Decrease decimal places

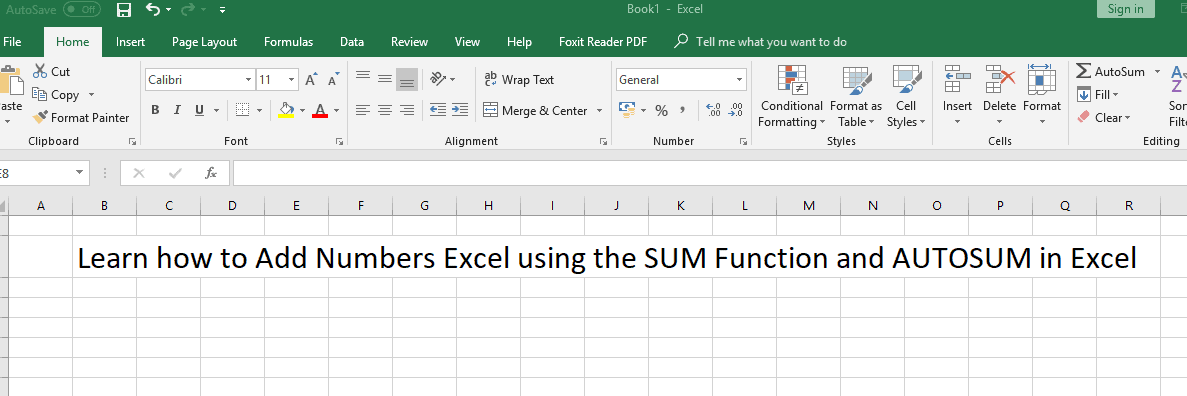pyautogui.click(x=736, y=111)
